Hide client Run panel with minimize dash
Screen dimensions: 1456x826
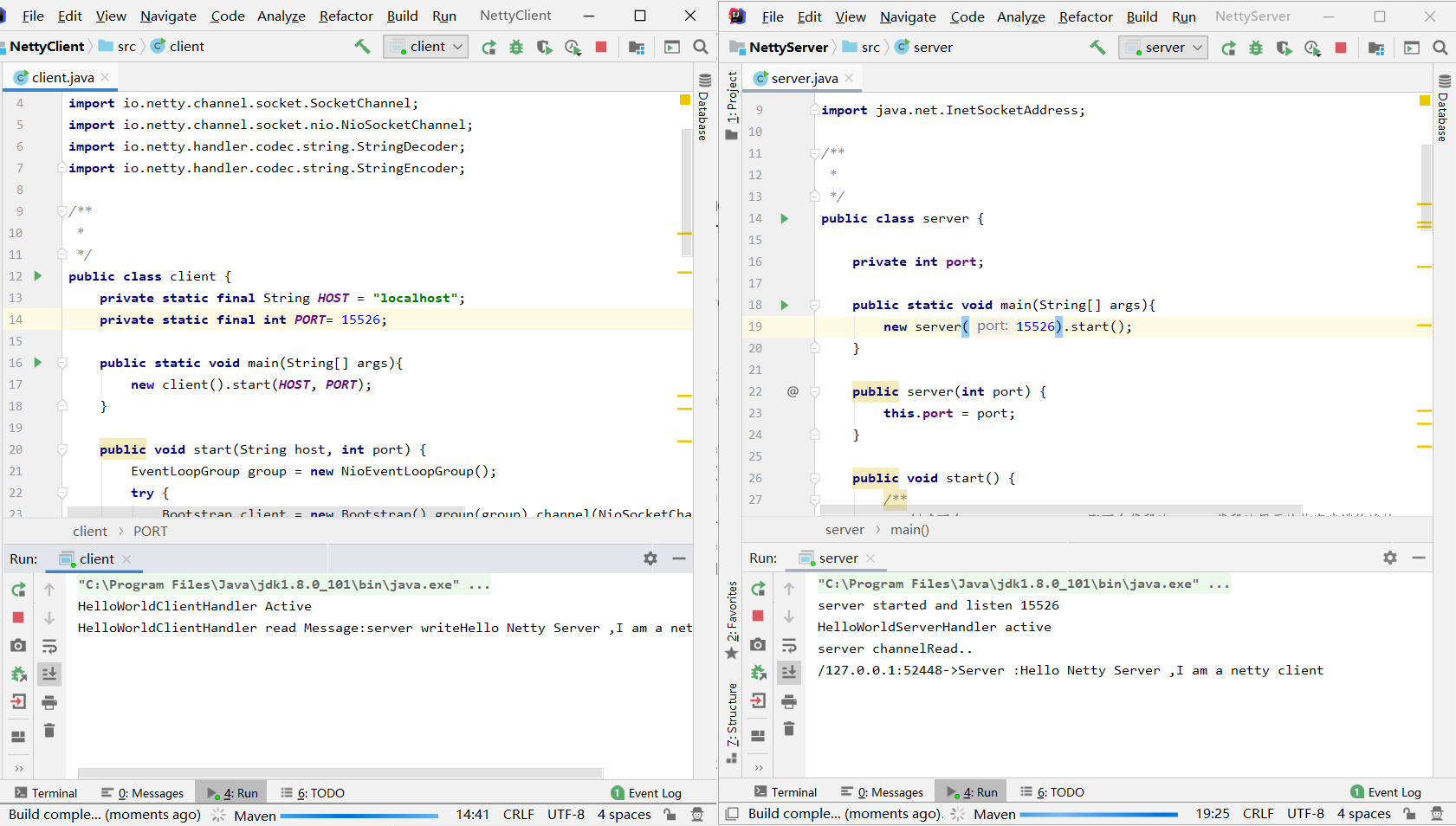[x=679, y=558]
